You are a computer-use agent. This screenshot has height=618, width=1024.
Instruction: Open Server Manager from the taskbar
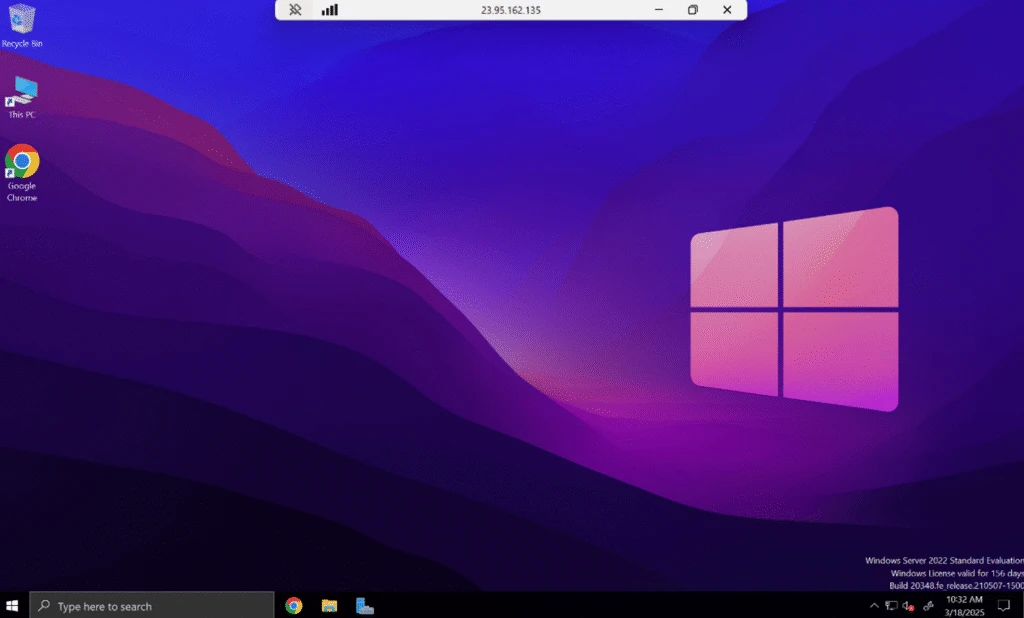tap(363, 605)
